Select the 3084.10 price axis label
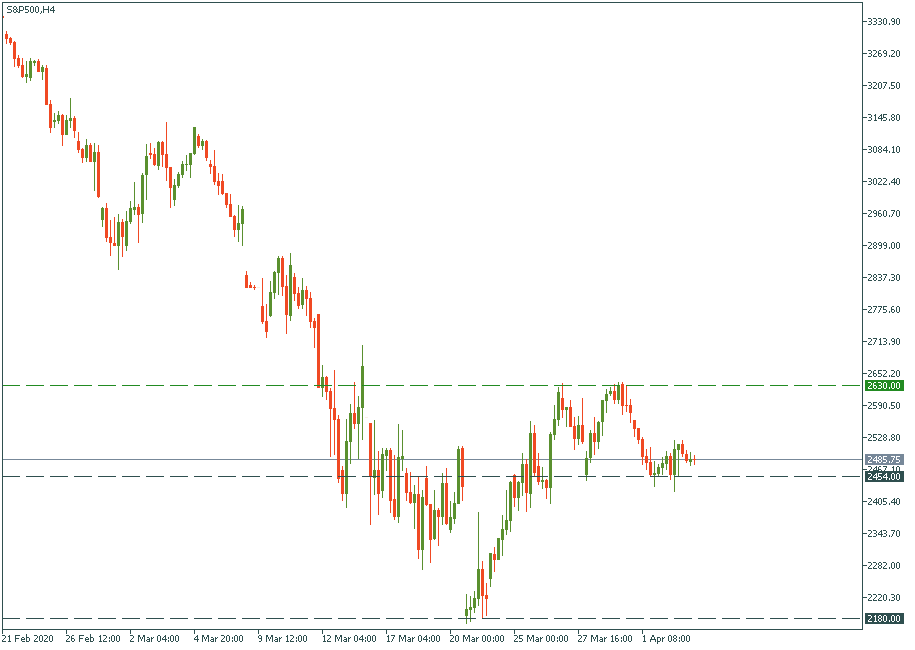Screen dimensions: 915x650 pyautogui.click(x=885, y=150)
